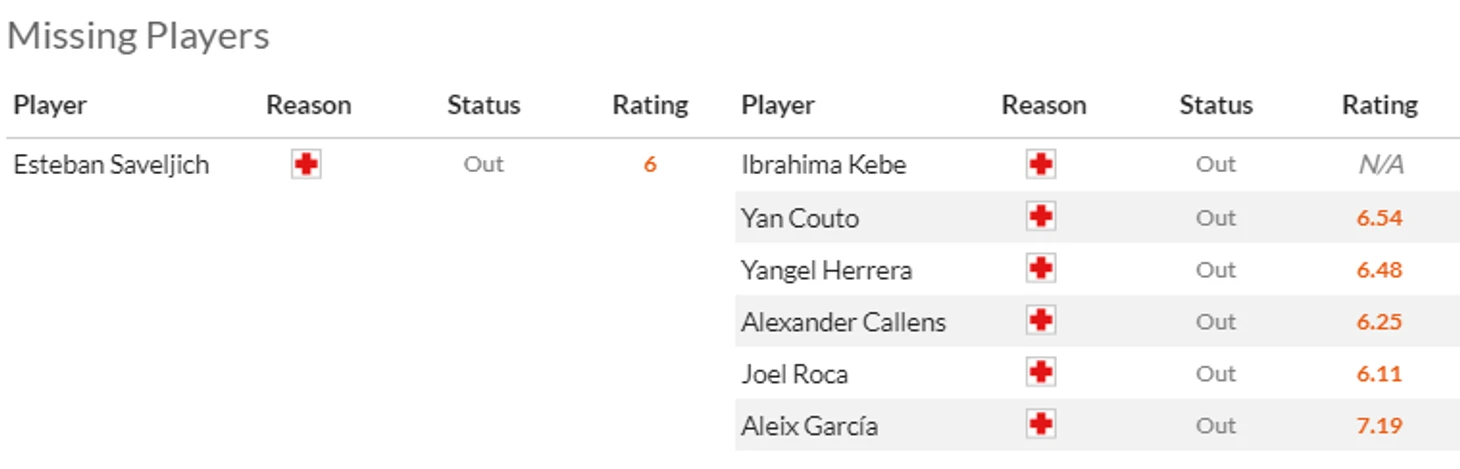Open Esteban Saveljich player link
1460x469 pixels.
click(x=111, y=165)
